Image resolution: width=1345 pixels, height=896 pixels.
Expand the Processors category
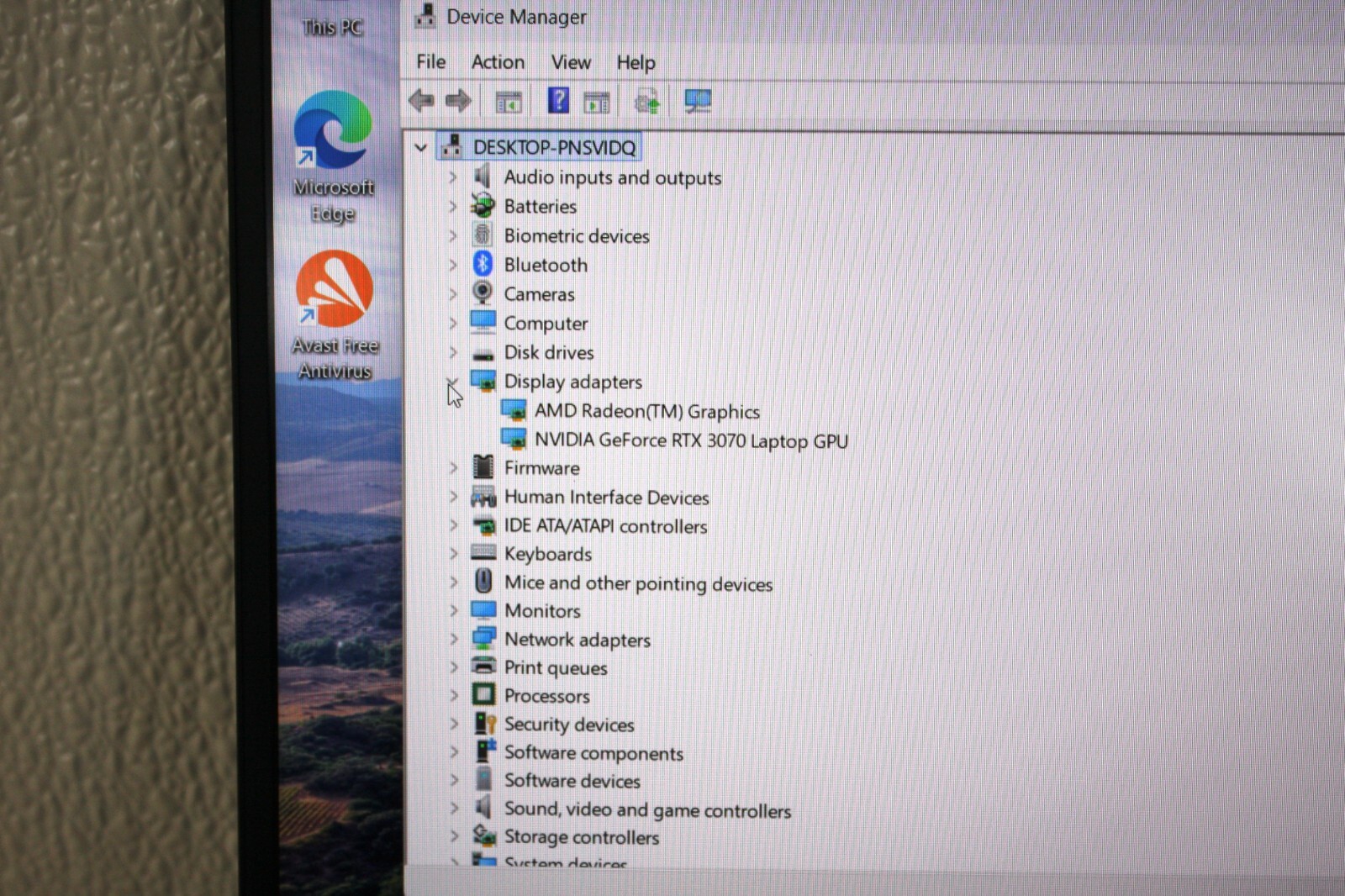point(454,695)
